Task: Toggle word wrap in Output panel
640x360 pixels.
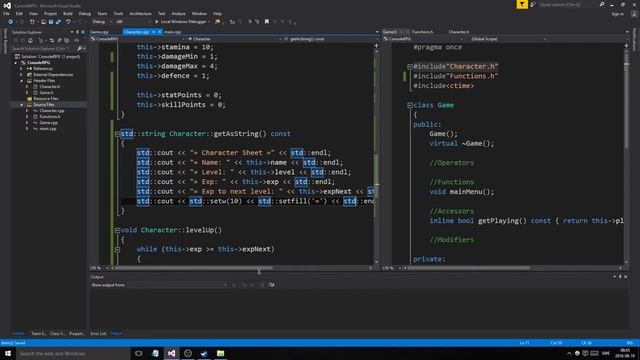Action: pyautogui.click(x=272, y=285)
